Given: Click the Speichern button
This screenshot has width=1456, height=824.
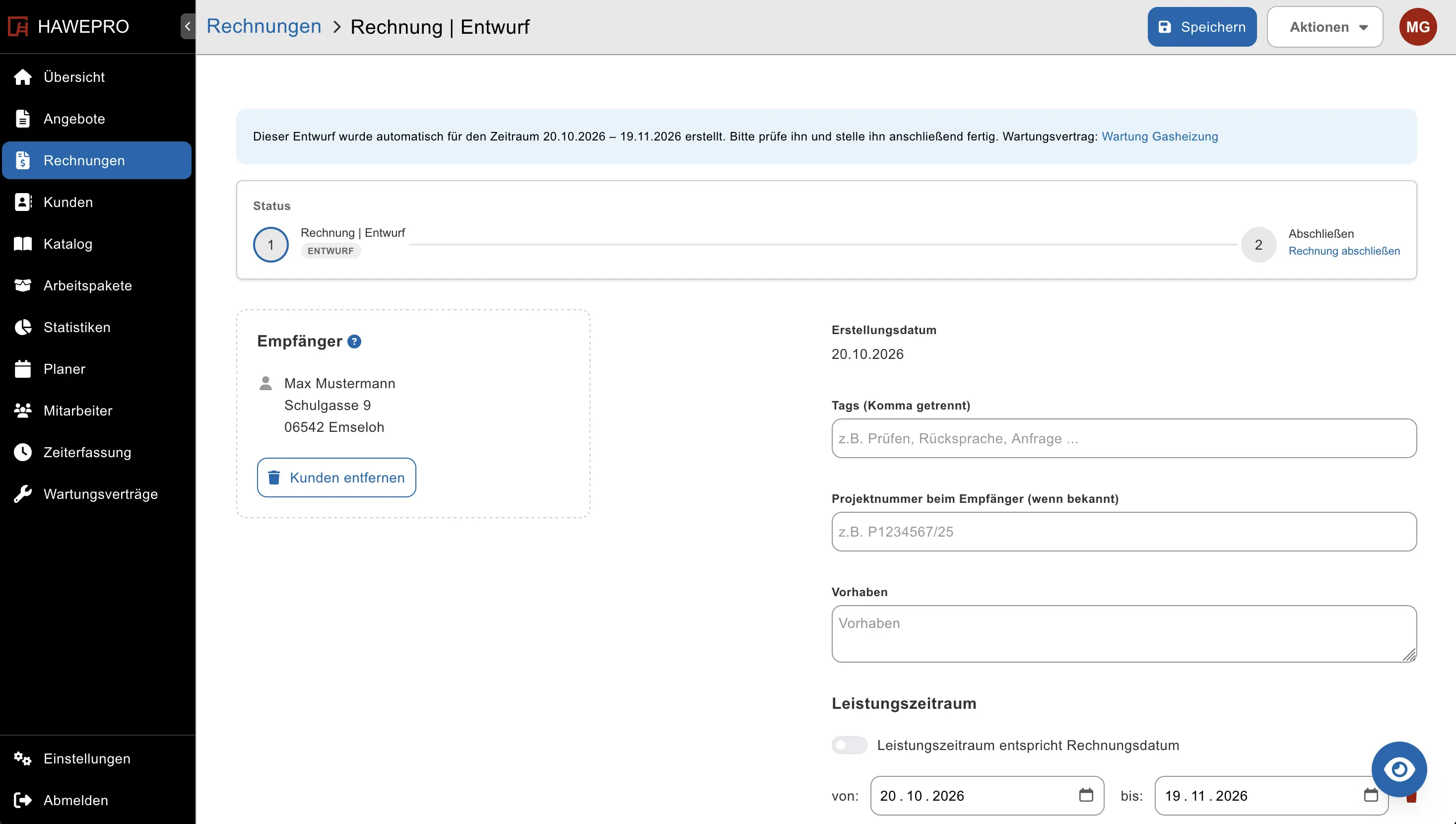Looking at the screenshot, I should click(1202, 27).
